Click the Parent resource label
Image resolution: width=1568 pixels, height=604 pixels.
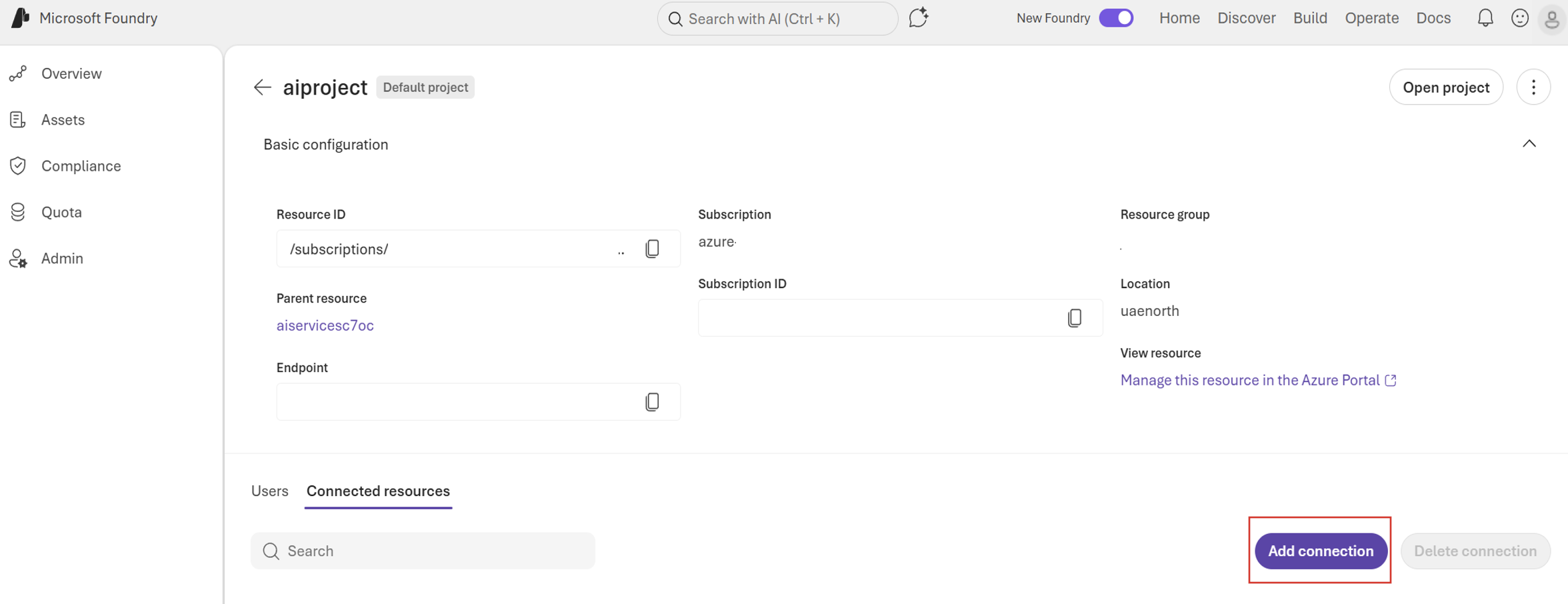click(x=321, y=299)
